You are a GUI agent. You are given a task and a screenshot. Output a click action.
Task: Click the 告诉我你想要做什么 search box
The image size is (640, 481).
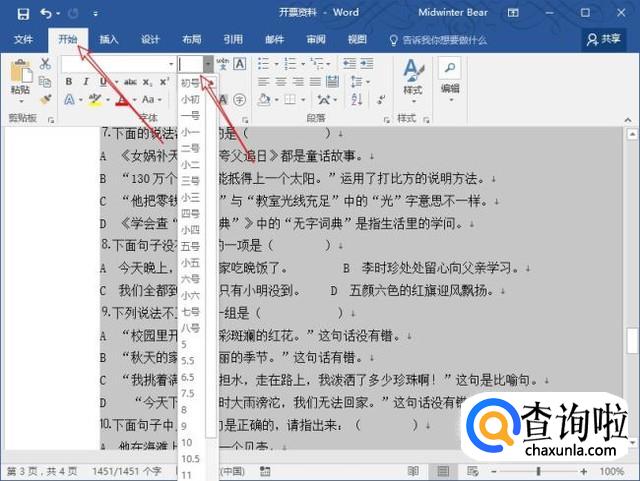click(438, 40)
